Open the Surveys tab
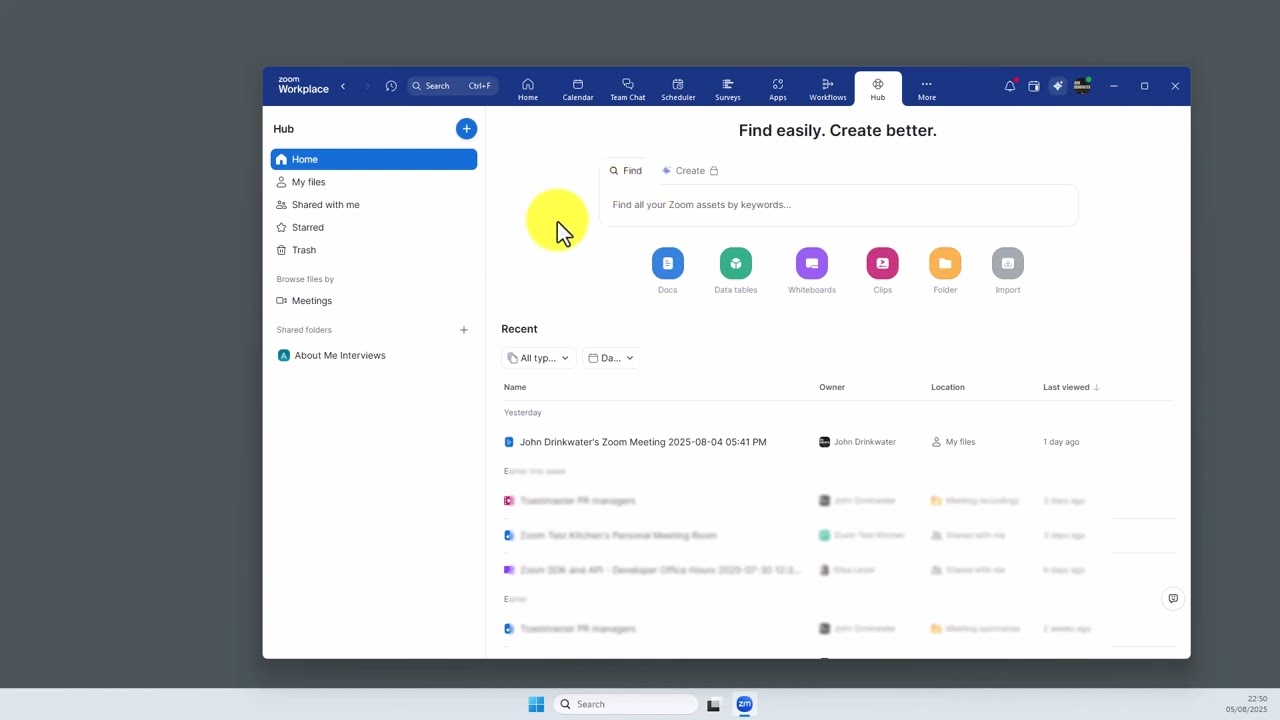Viewport: 1280px width, 720px height. point(728,89)
